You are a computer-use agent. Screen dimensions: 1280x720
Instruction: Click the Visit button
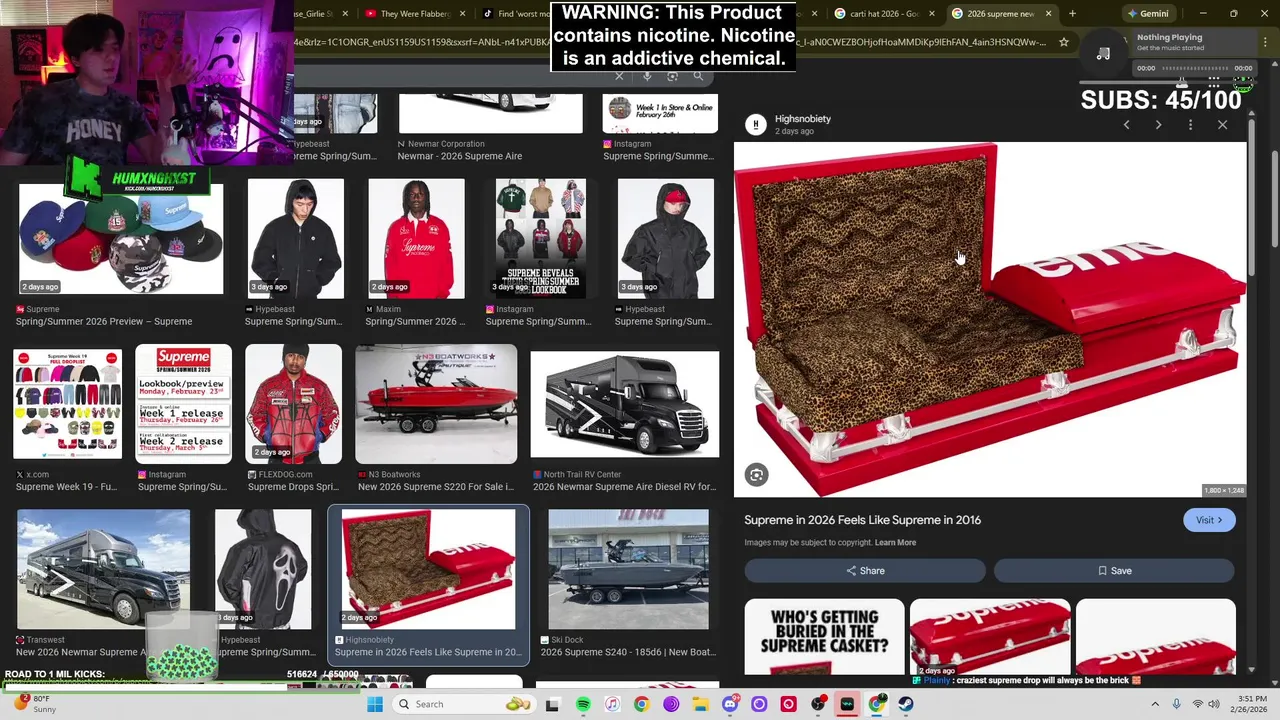tap(1209, 520)
